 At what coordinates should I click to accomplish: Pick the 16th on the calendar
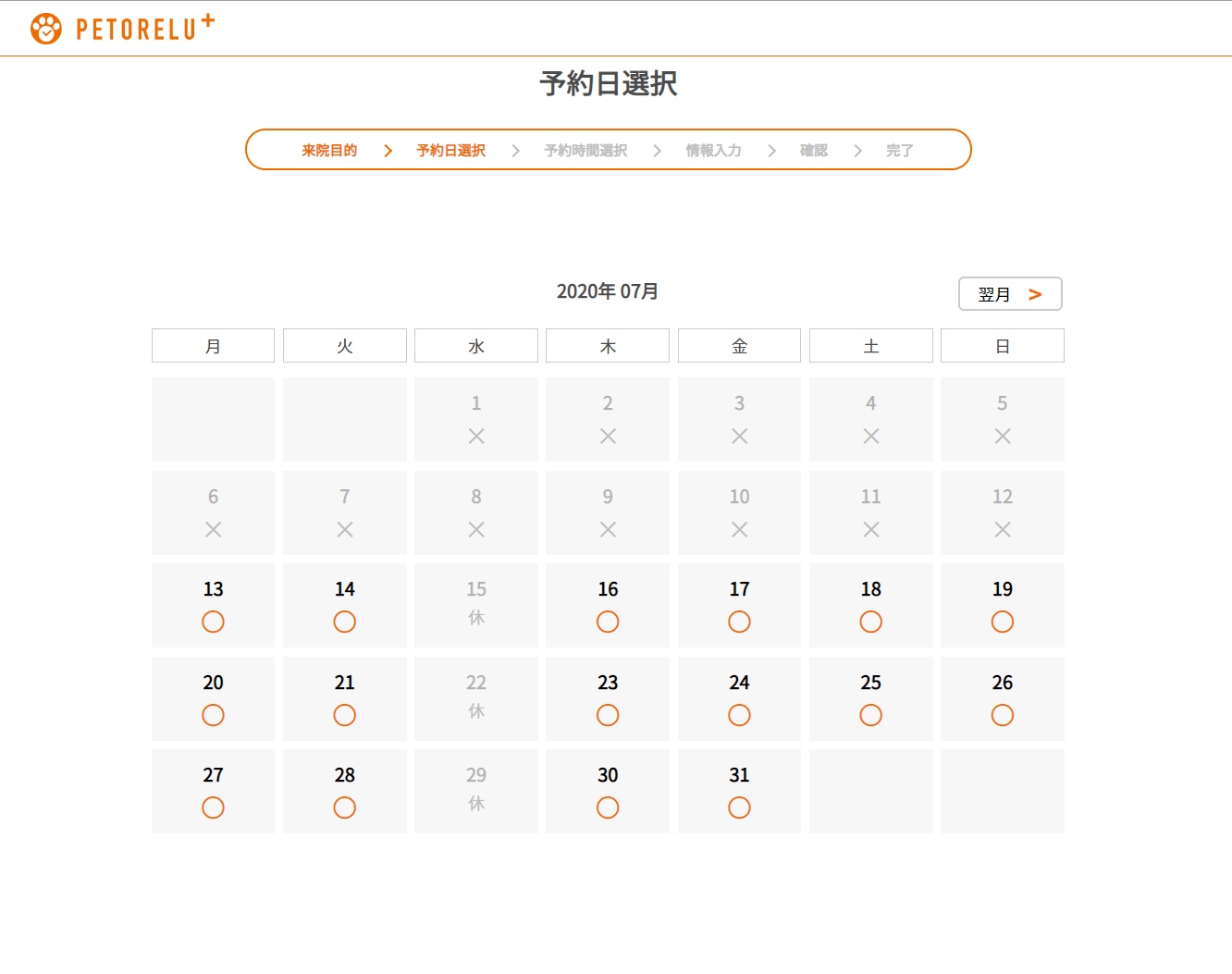click(608, 606)
